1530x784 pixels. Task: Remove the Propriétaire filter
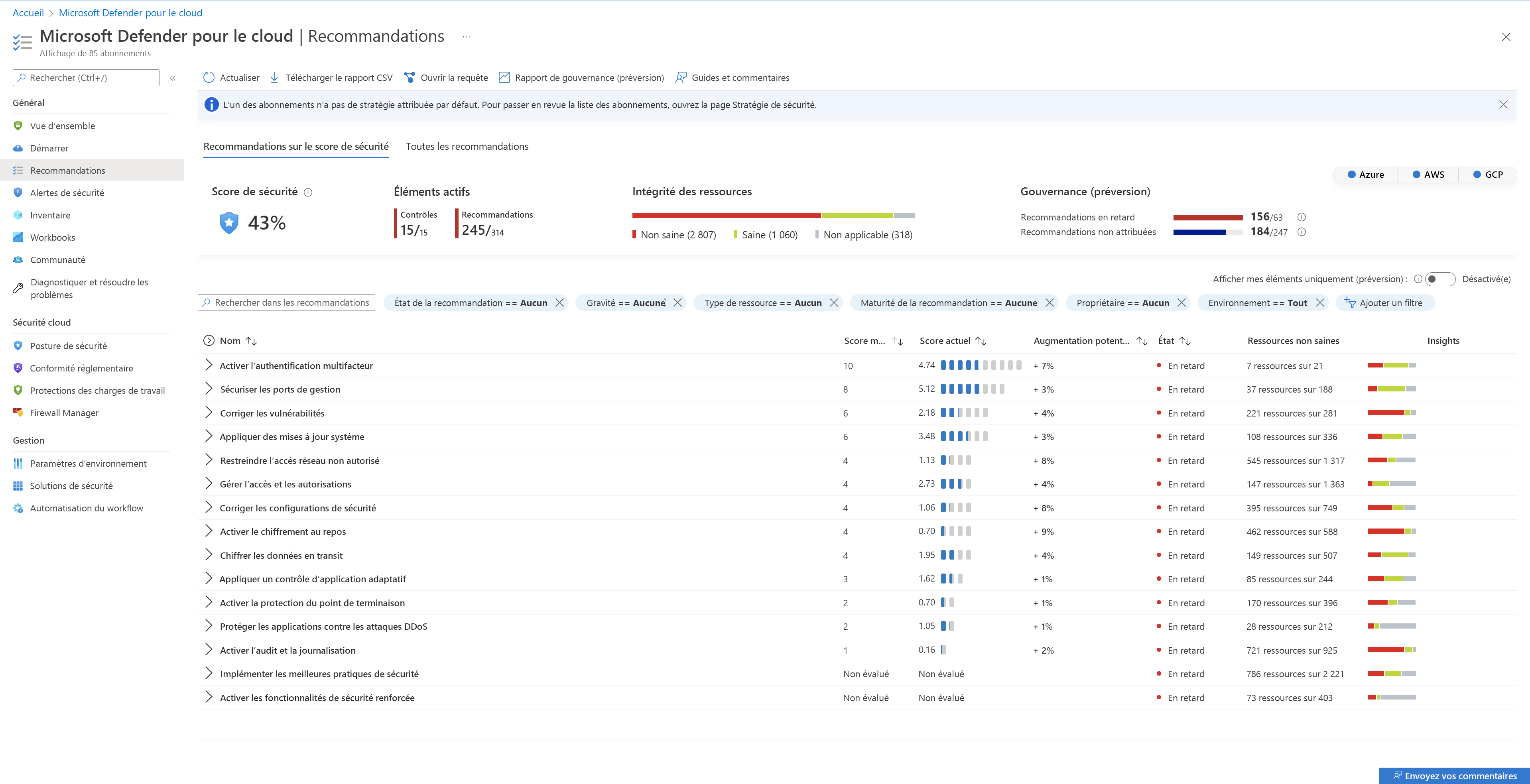1181,303
